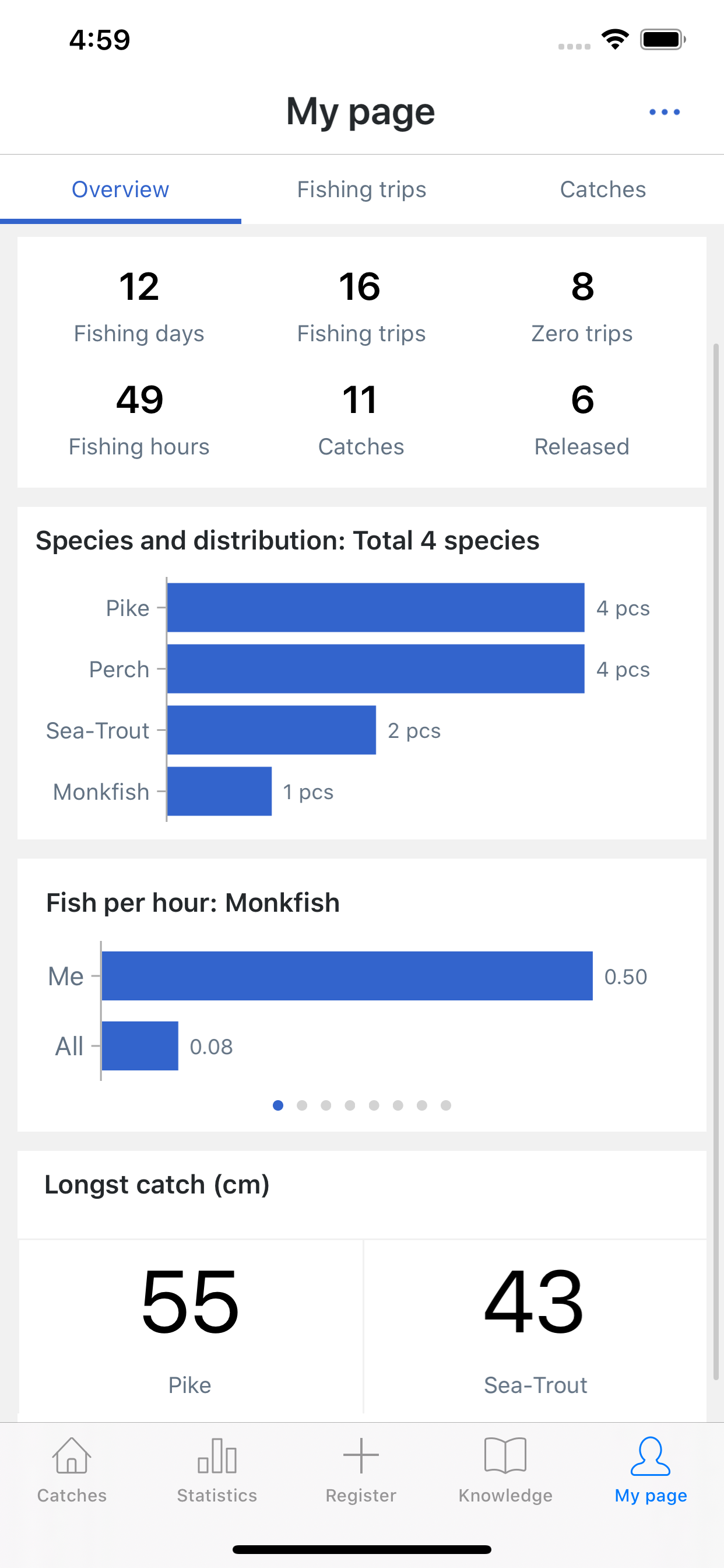The width and height of the screenshot is (724, 1568).
Task: Open the three-dot more options menu
Action: [664, 112]
